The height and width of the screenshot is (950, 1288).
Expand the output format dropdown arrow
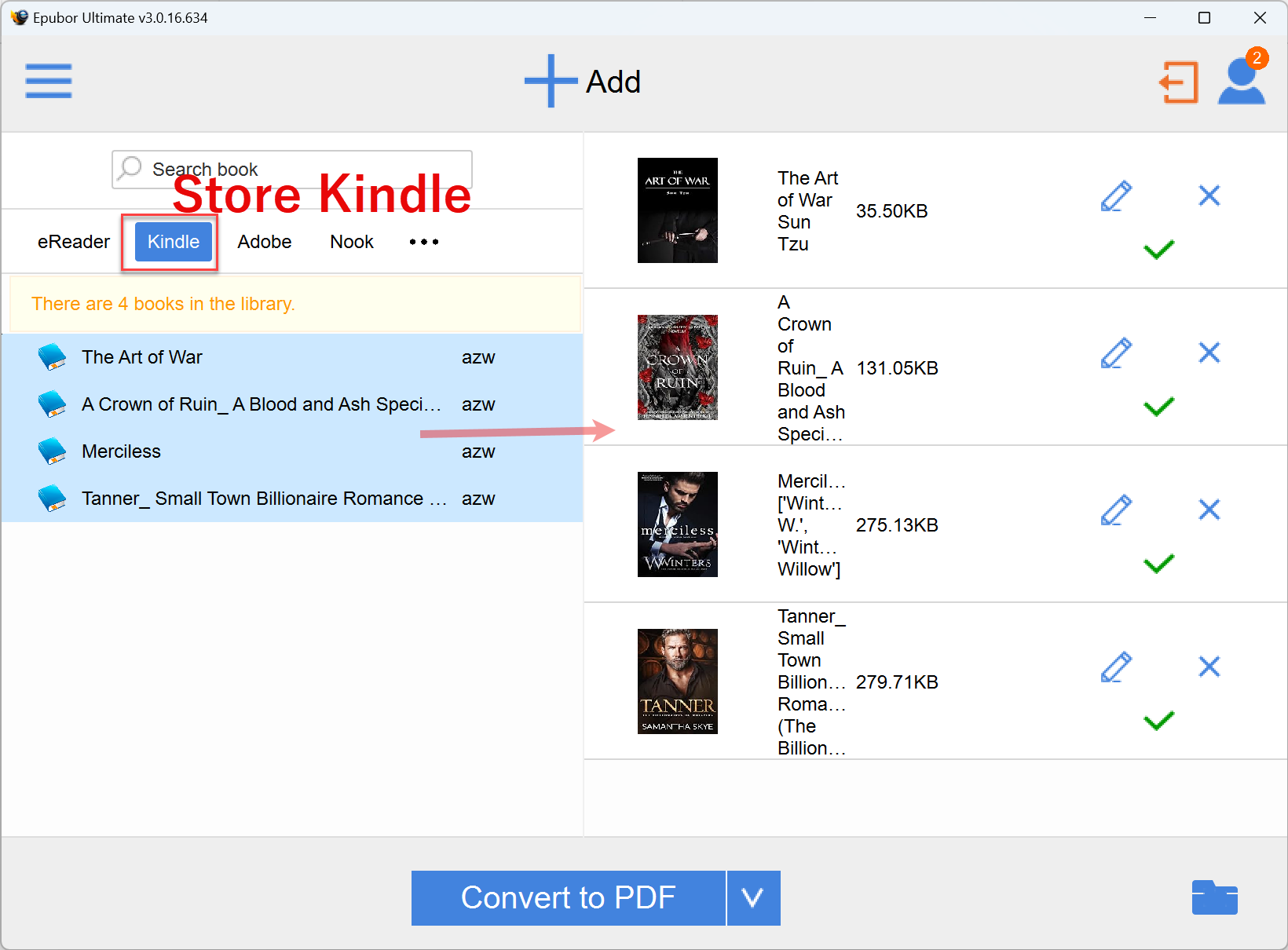[x=754, y=898]
